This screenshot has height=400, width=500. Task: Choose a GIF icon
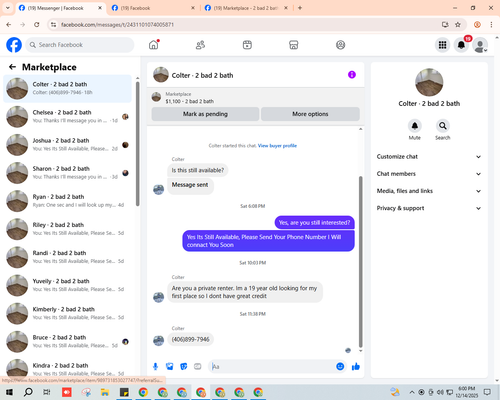point(198,367)
